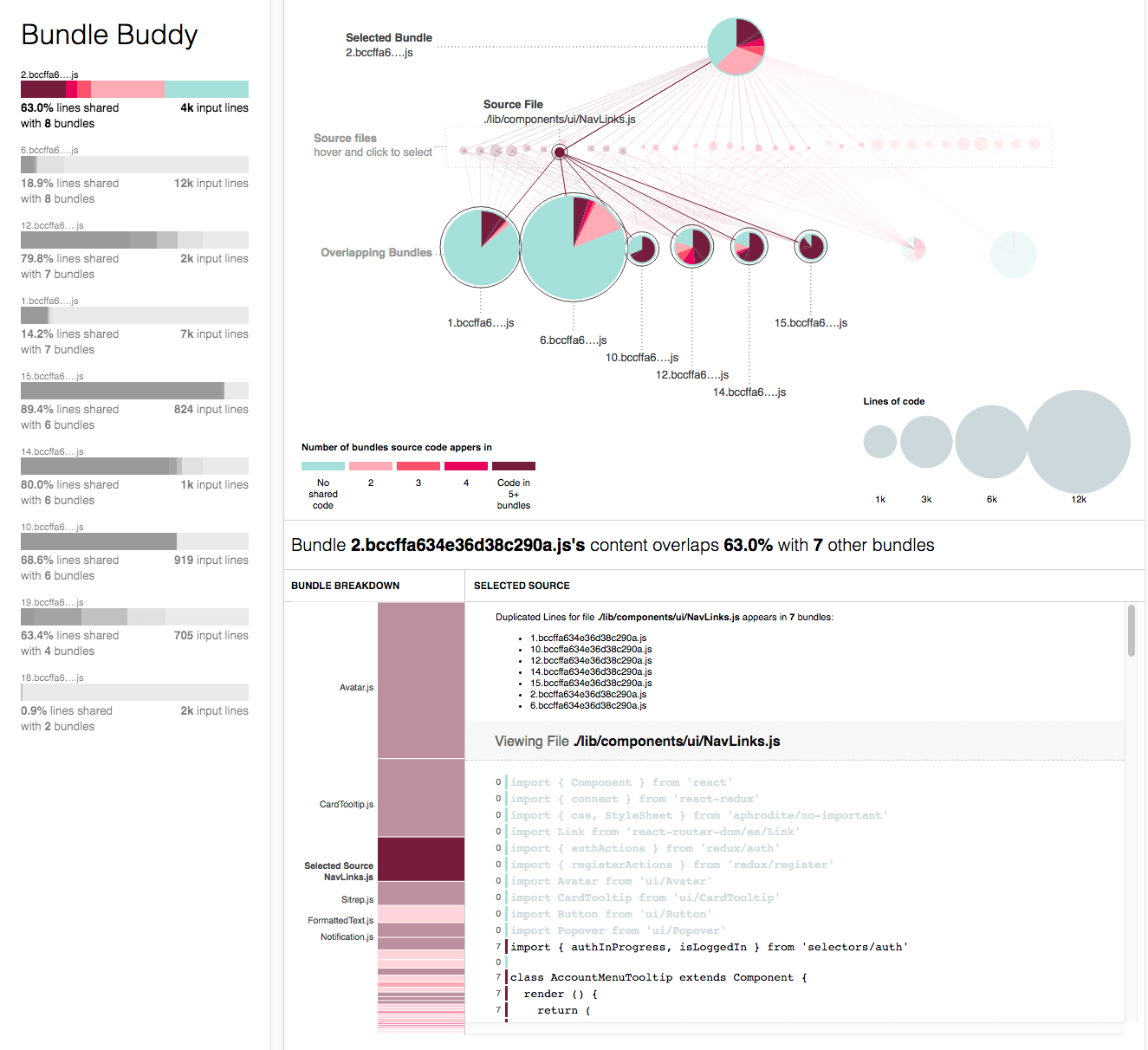Click the 15.bccffa6....js label under the pies

pos(811,323)
